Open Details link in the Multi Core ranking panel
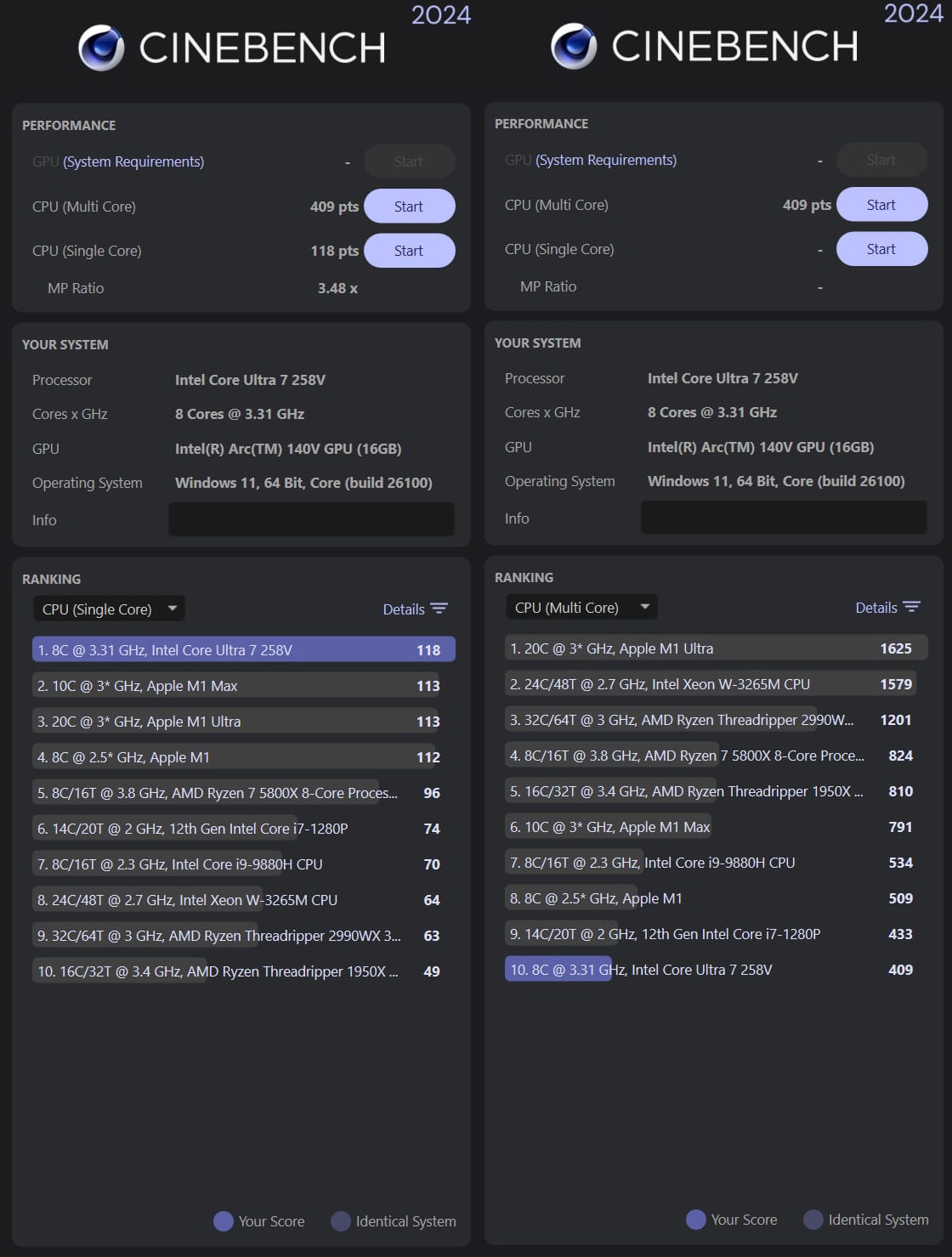Image resolution: width=952 pixels, height=1257 pixels. point(875,608)
